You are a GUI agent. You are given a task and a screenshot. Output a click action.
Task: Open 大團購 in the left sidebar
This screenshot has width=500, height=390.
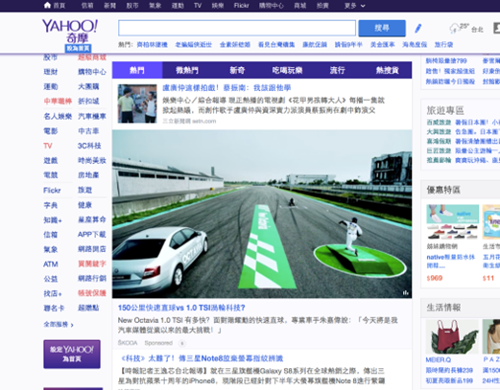point(88,86)
